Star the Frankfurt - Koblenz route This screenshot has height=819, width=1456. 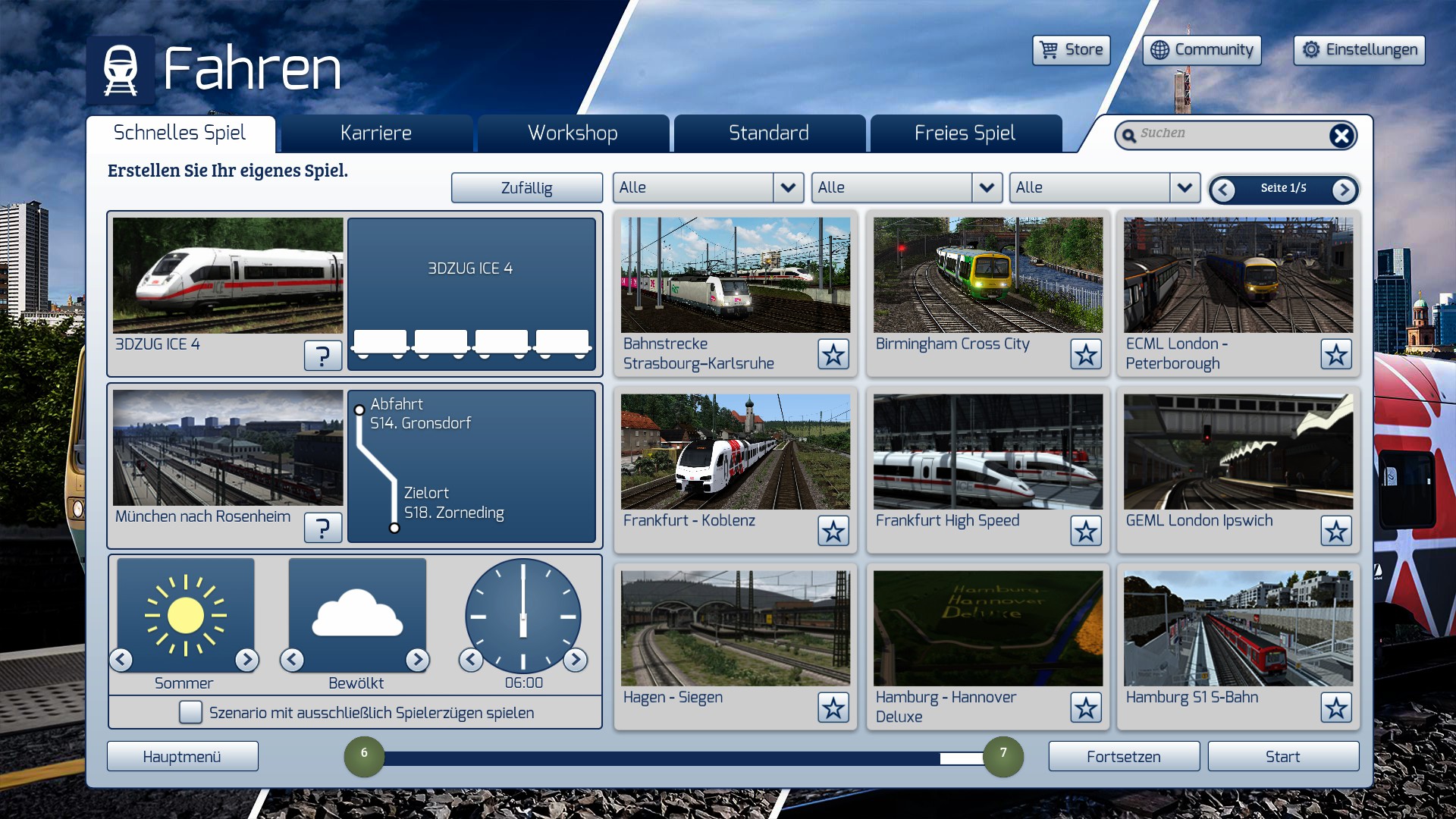(833, 531)
